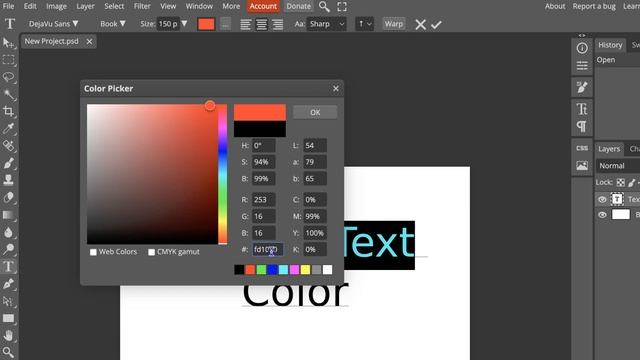Pick the cyan preset swatch
The height and width of the screenshot is (360, 640).
click(283, 269)
